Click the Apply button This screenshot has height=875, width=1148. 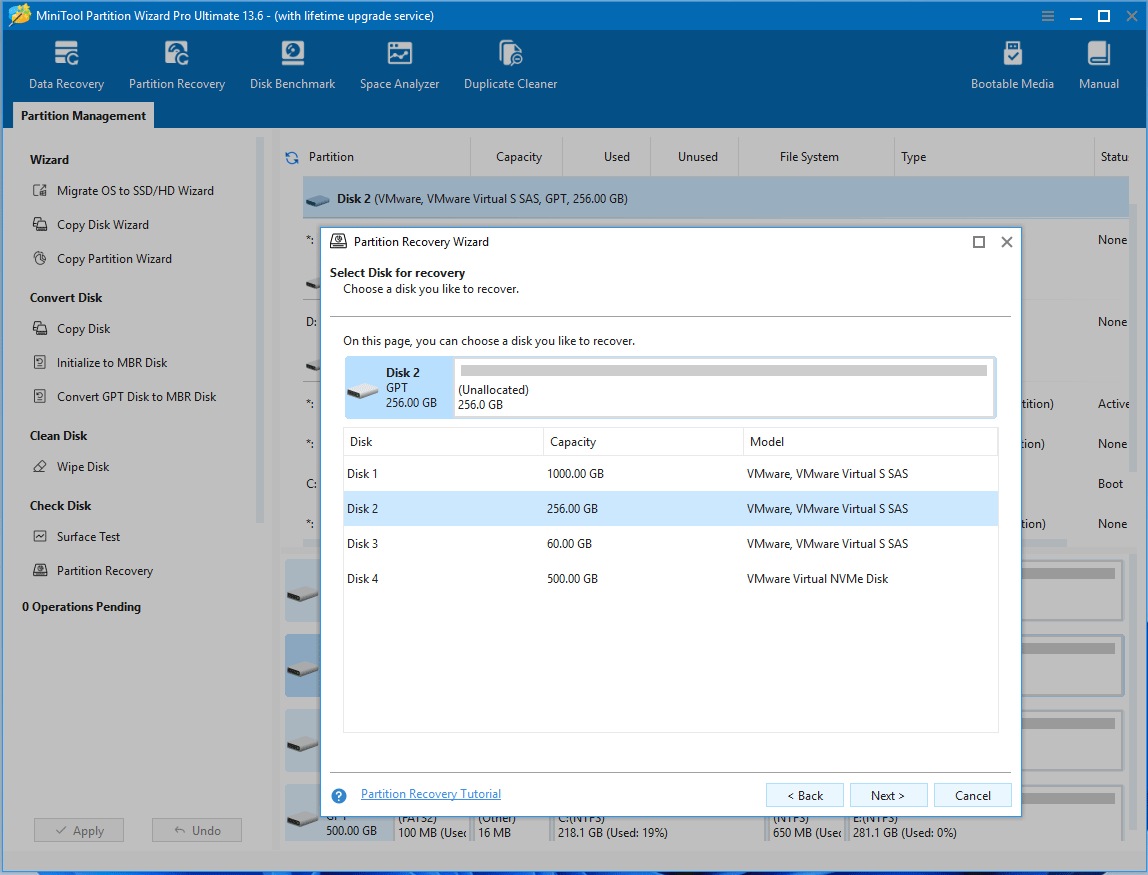pos(79,830)
